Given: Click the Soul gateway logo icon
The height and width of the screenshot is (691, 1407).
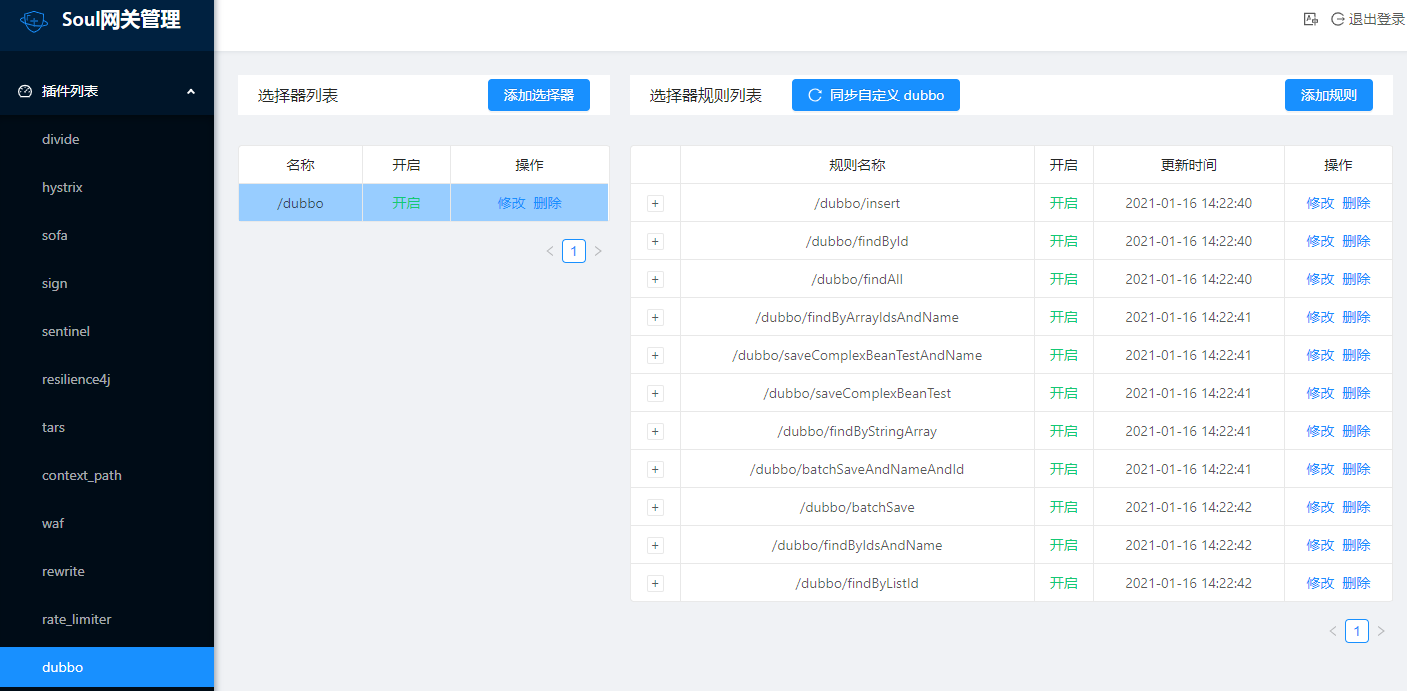Looking at the screenshot, I should [x=34, y=20].
